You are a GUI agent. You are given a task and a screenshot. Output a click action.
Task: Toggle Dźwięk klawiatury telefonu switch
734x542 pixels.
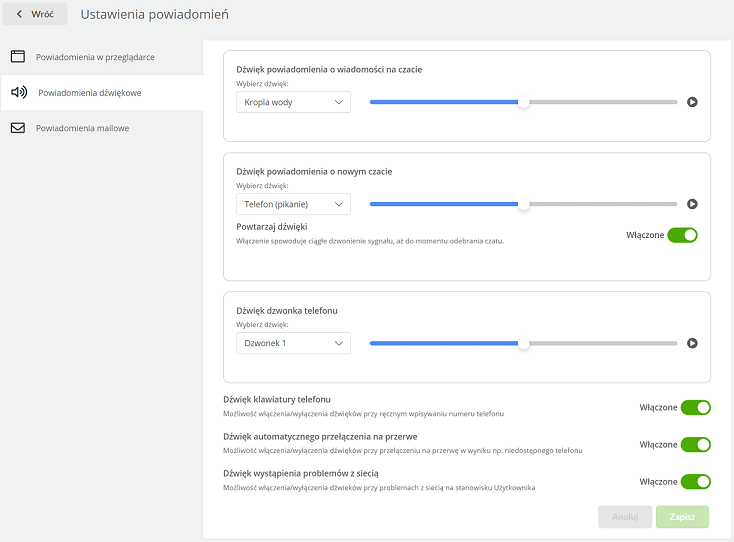[696, 407]
